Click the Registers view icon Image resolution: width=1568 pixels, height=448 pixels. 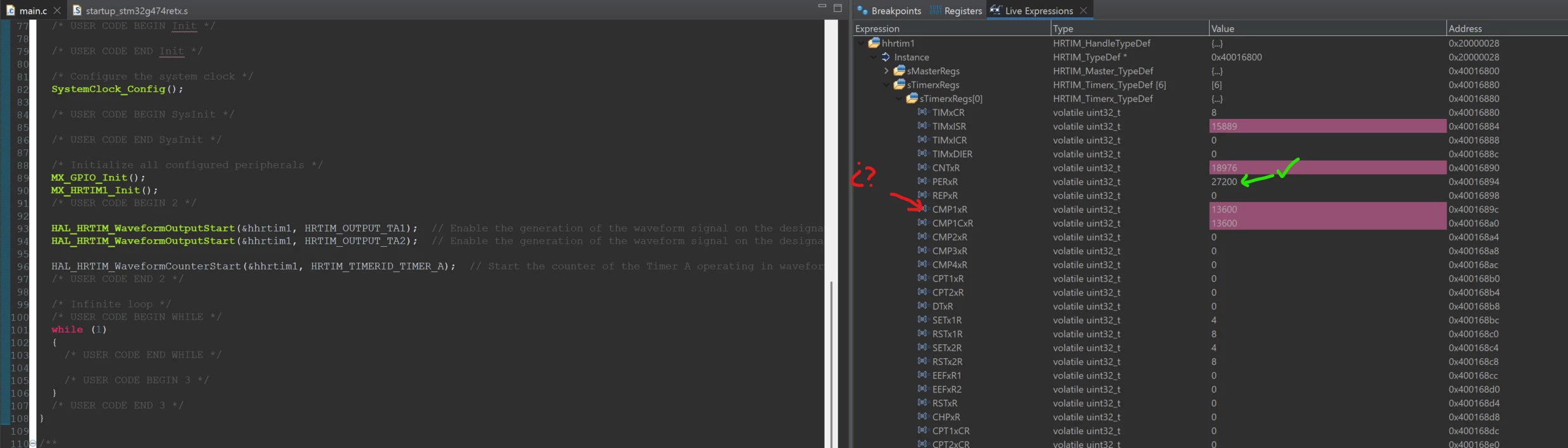(x=936, y=10)
